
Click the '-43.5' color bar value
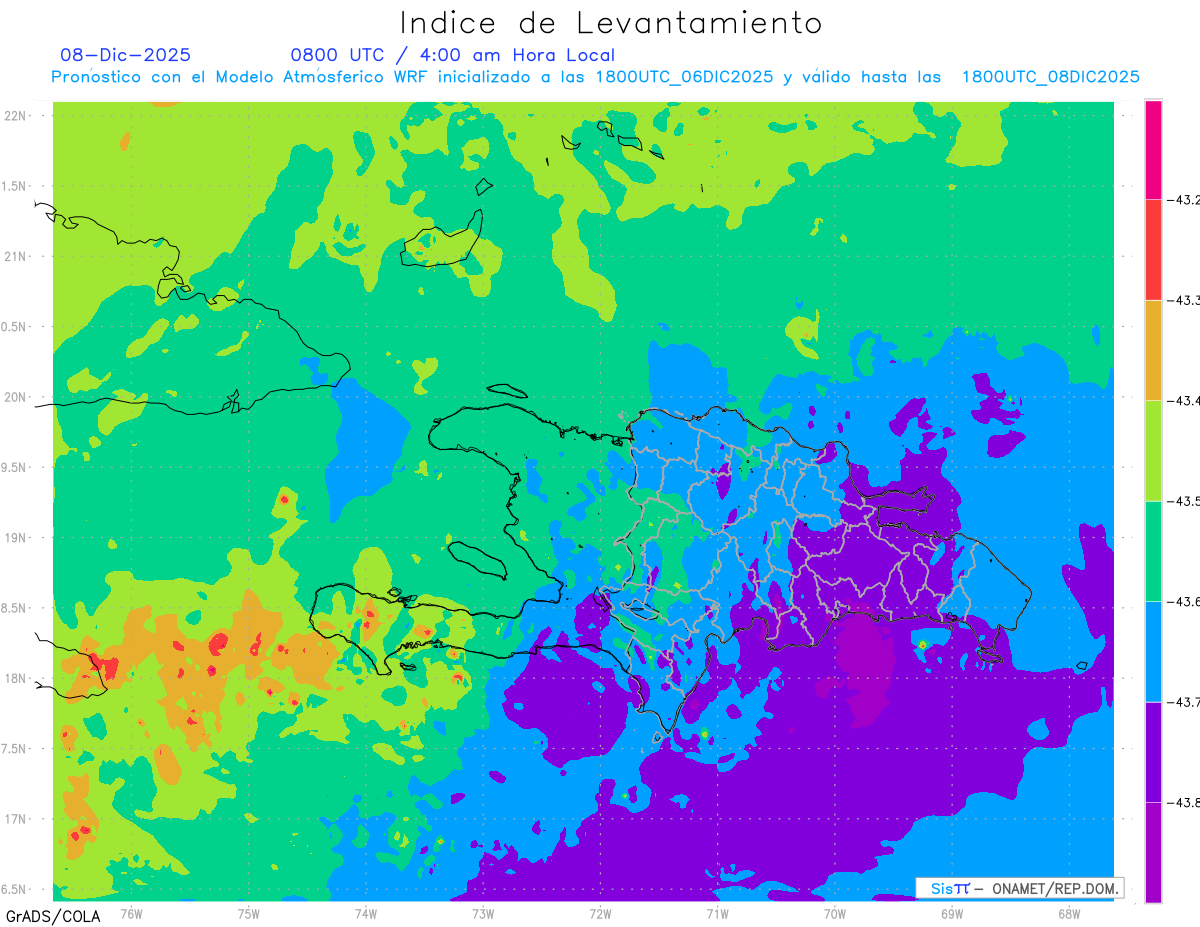coord(1184,501)
